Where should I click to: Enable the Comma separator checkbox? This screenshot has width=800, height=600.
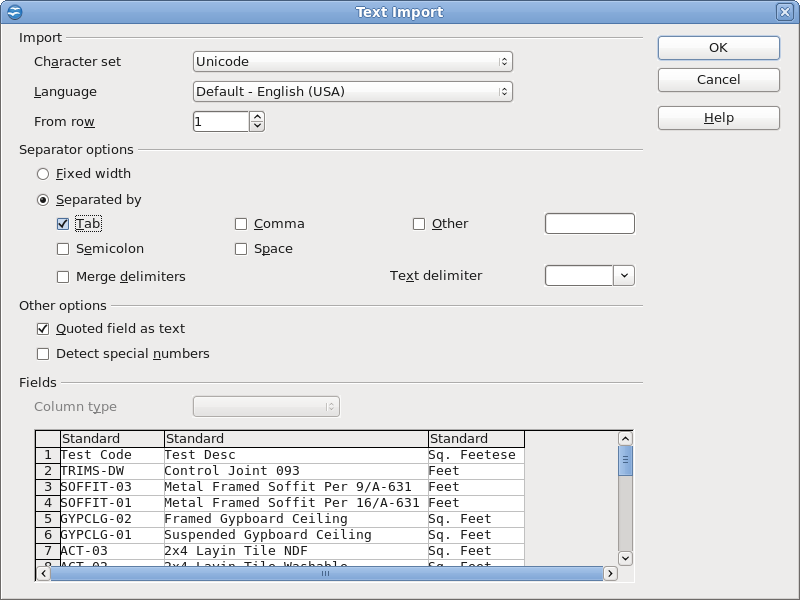pos(241,224)
